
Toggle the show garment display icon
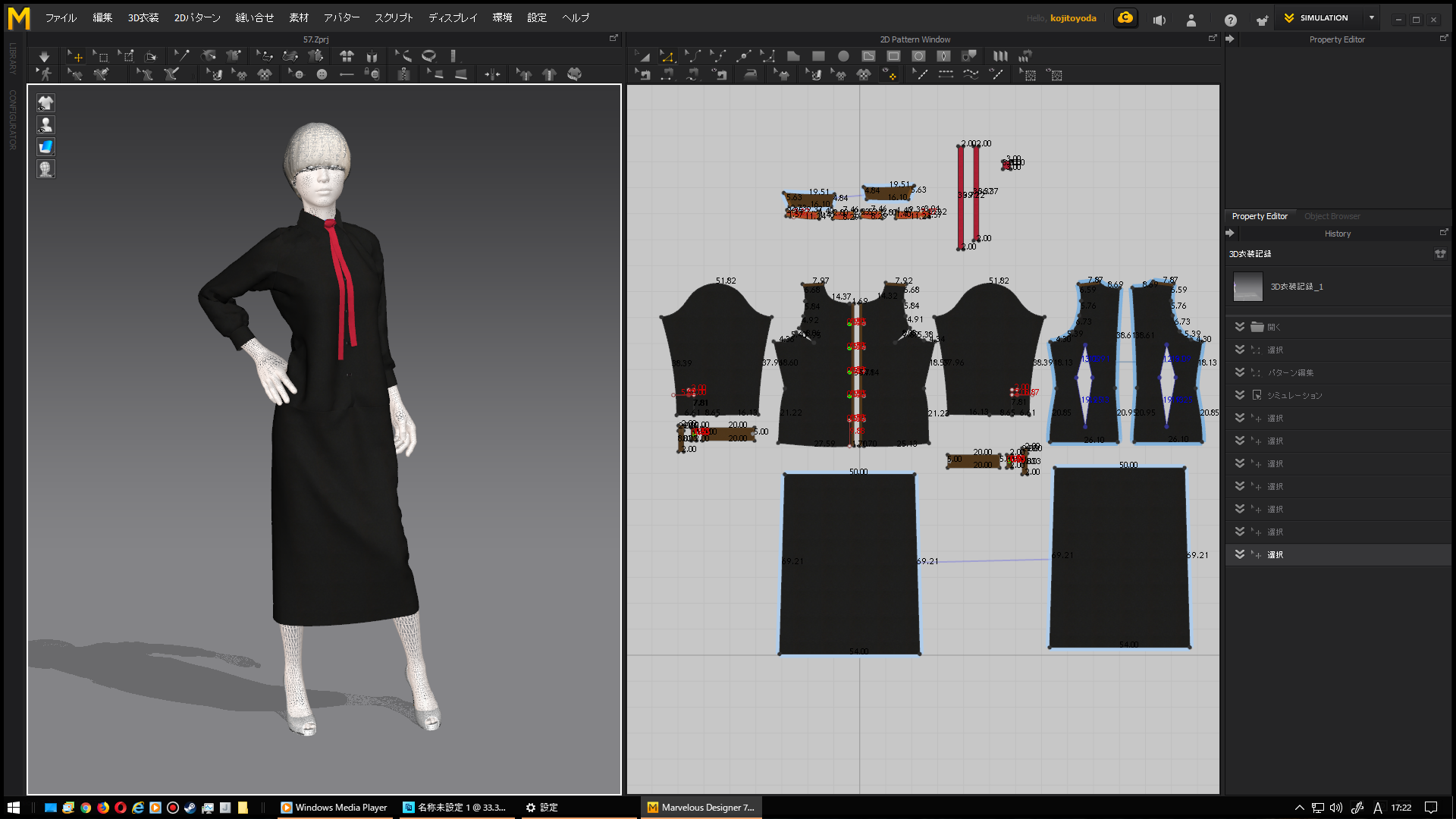tap(45, 103)
